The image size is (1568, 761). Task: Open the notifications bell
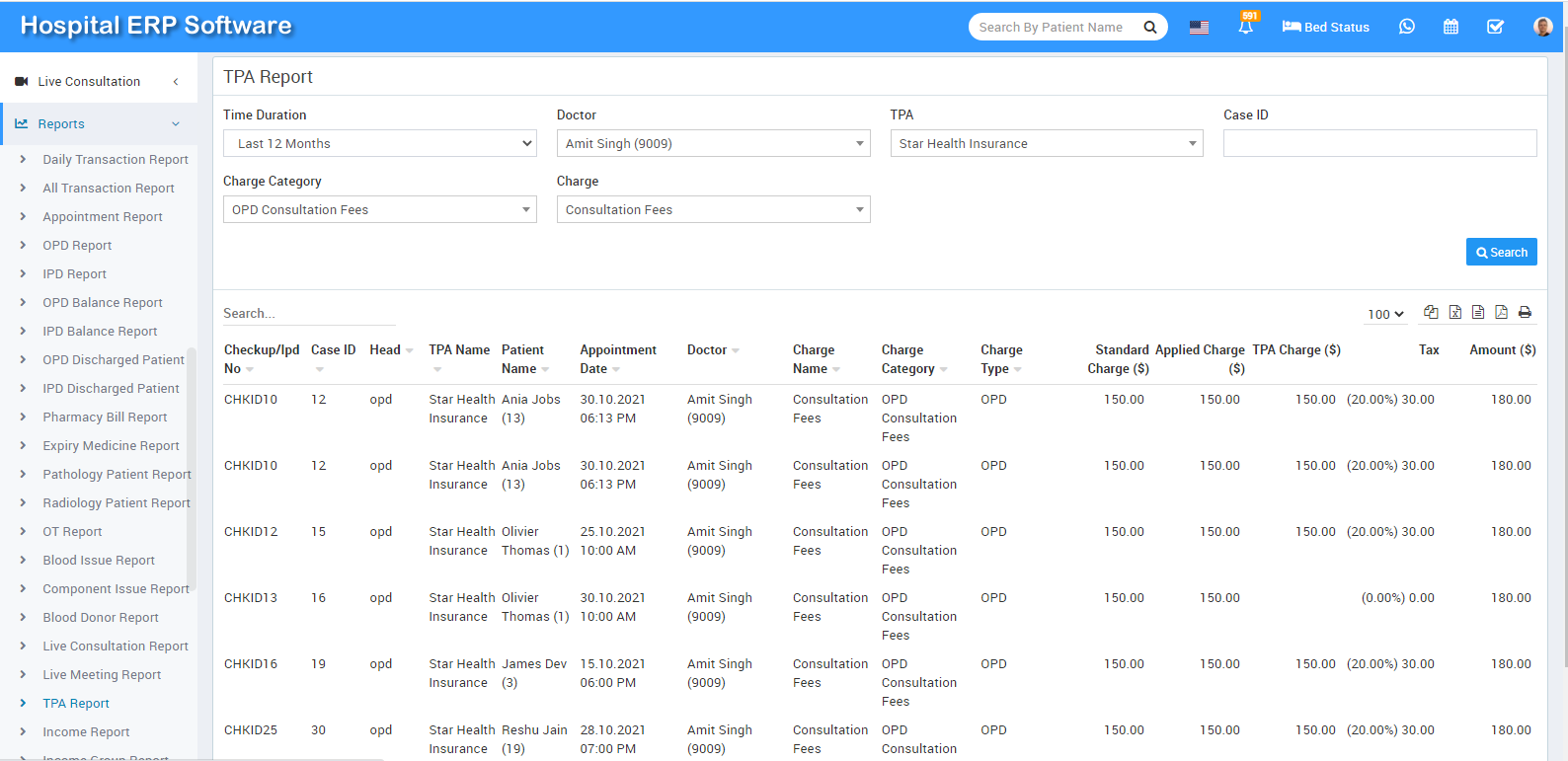tap(1246, 27)
